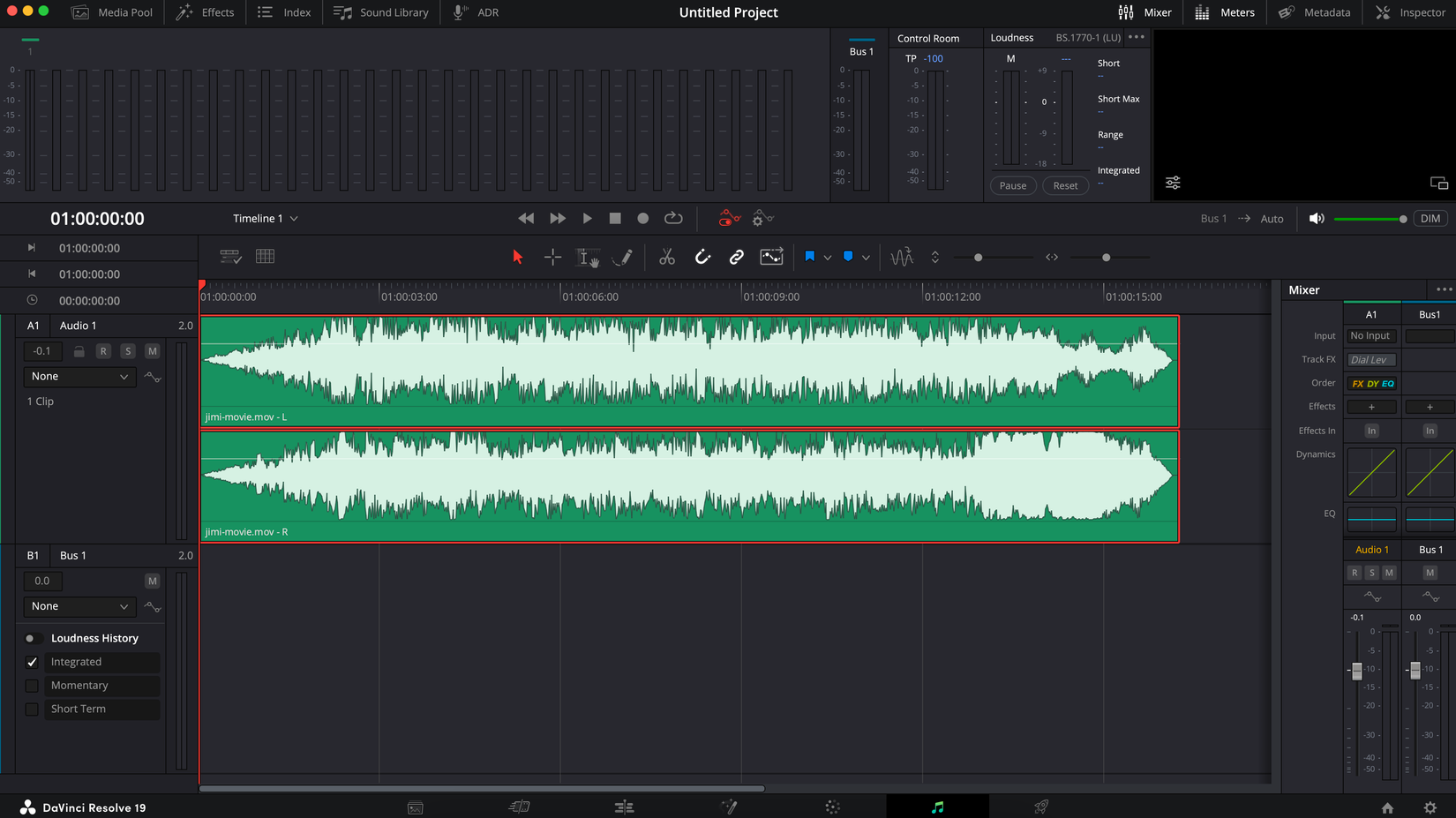Screen dimensions: 1456x818
Task: Mute the Audio 1 track
Action: pos(152,350)
